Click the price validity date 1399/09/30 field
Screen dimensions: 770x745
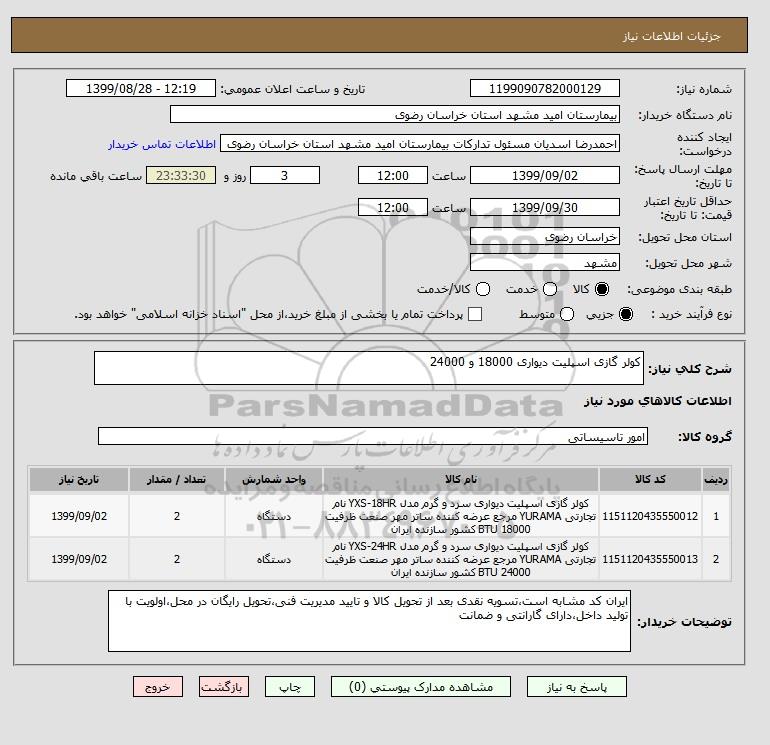point(545,207)
